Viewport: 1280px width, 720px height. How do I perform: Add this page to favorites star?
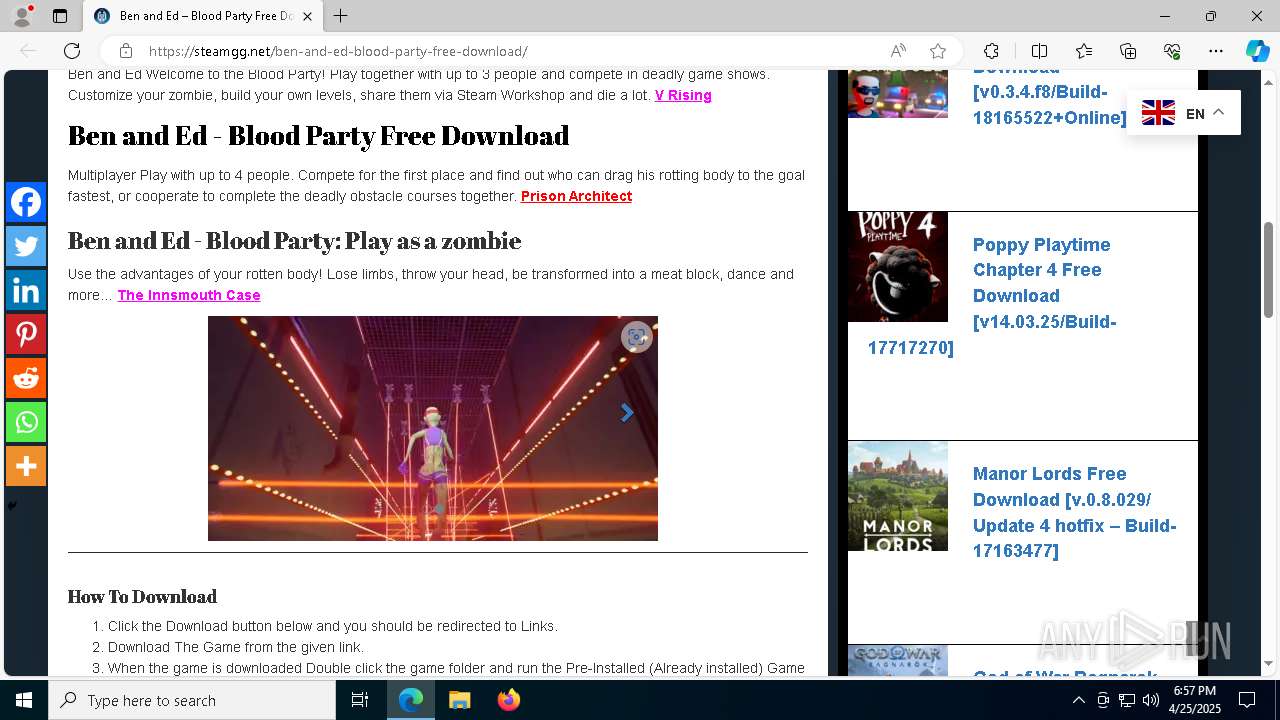[937, 51]
